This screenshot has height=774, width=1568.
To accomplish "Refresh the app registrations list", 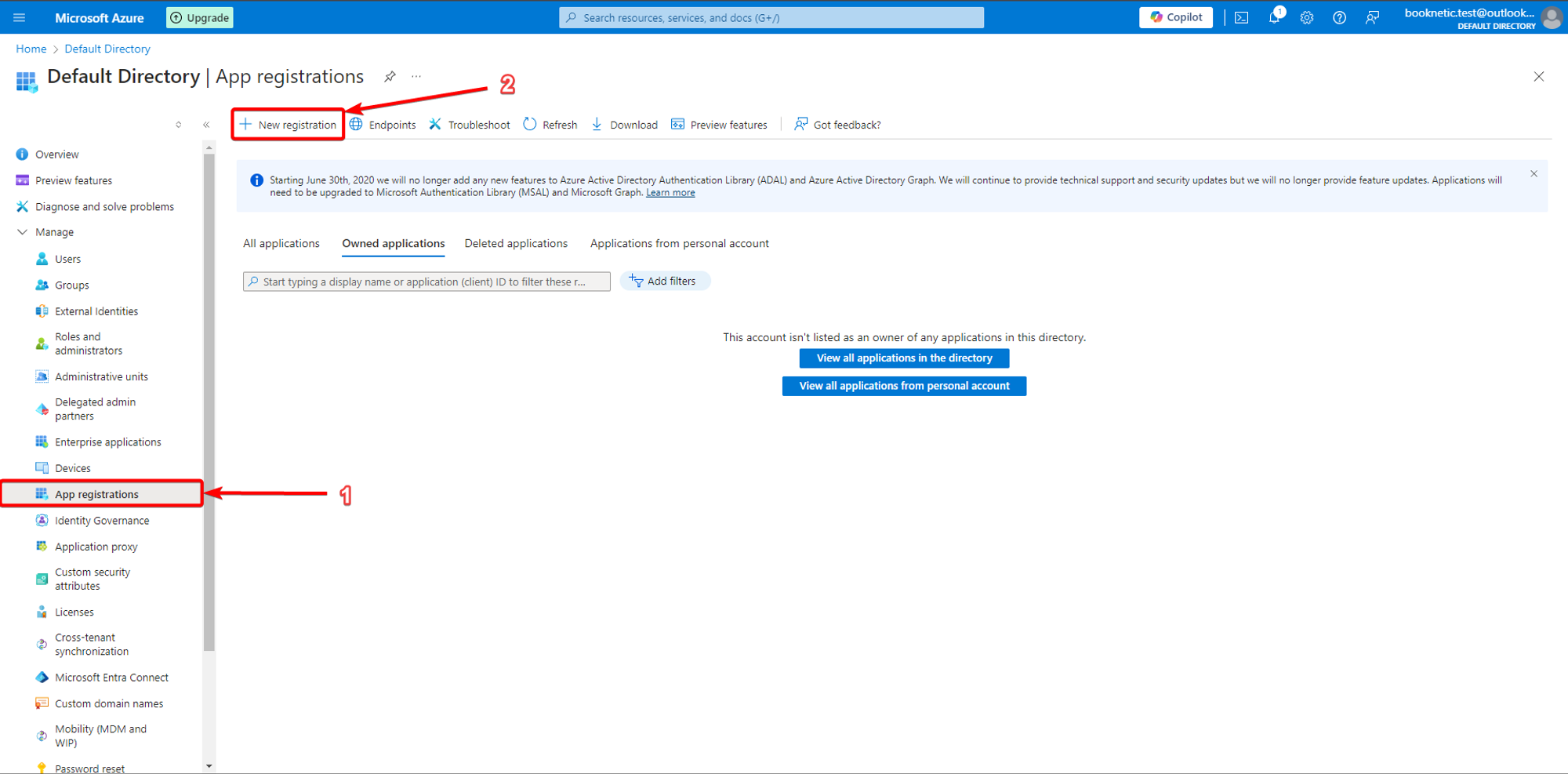I will 550,125.
